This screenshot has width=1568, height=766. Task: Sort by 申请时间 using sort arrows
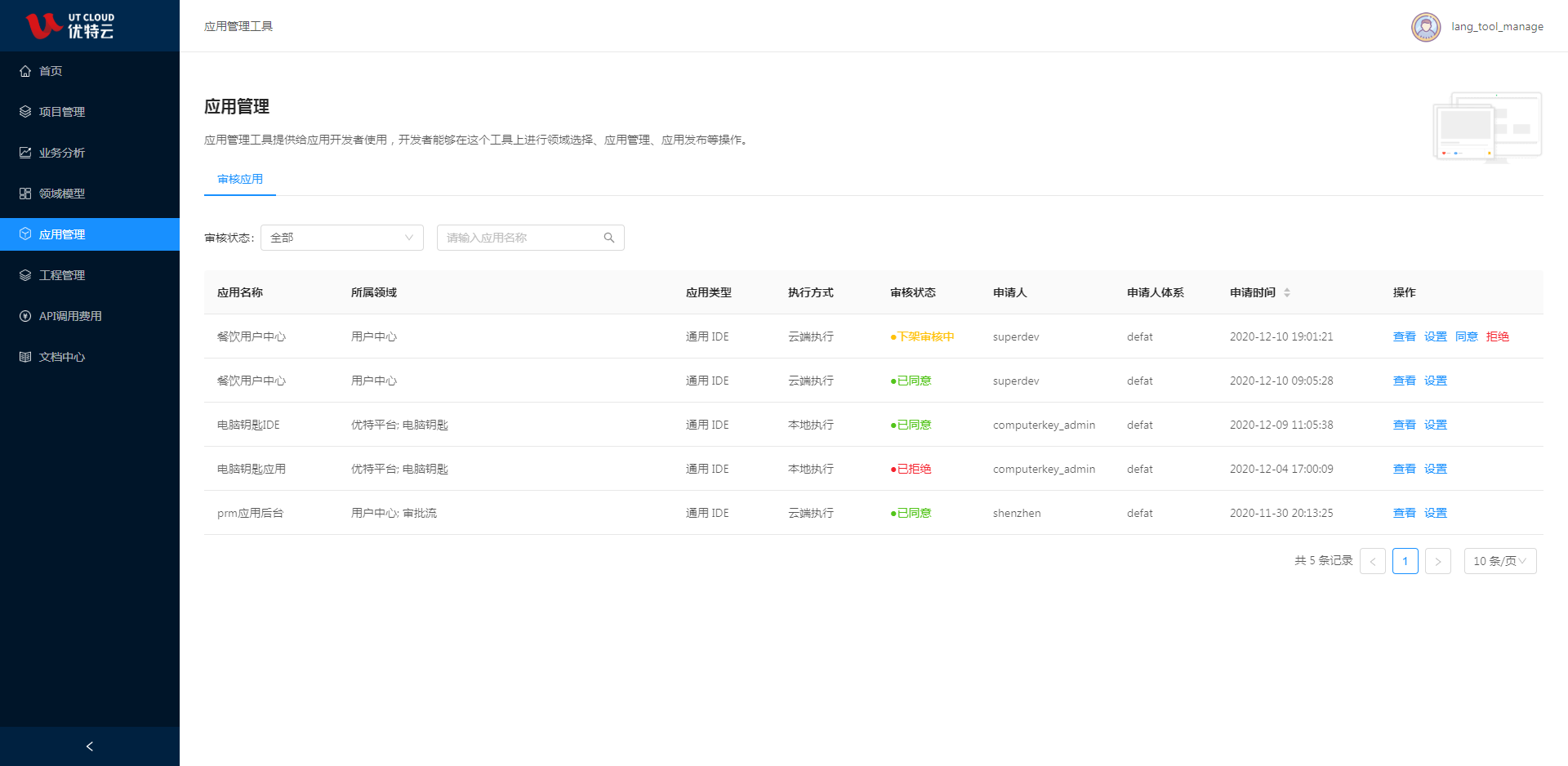pyautogui.click(x=1287, y=292)
